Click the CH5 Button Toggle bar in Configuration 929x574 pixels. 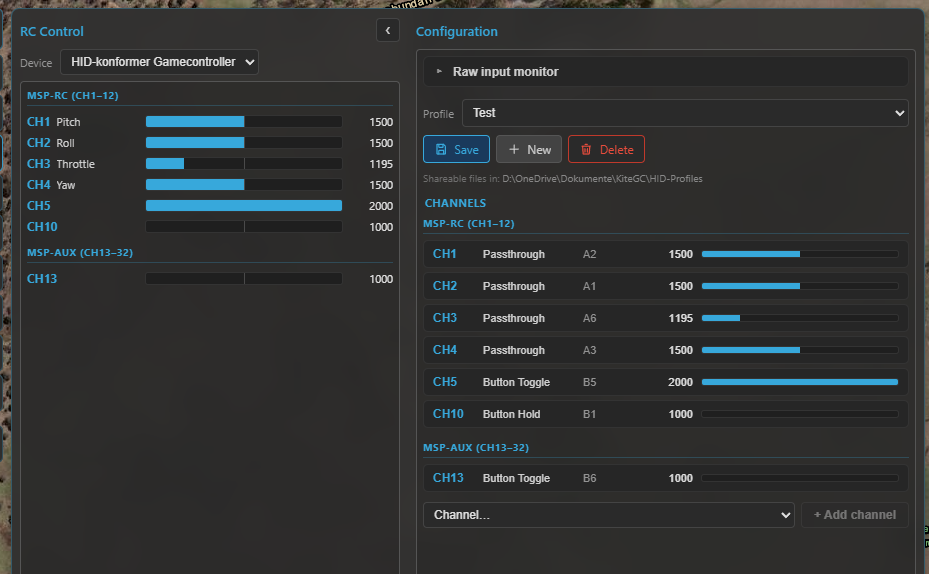click(800, 382)
